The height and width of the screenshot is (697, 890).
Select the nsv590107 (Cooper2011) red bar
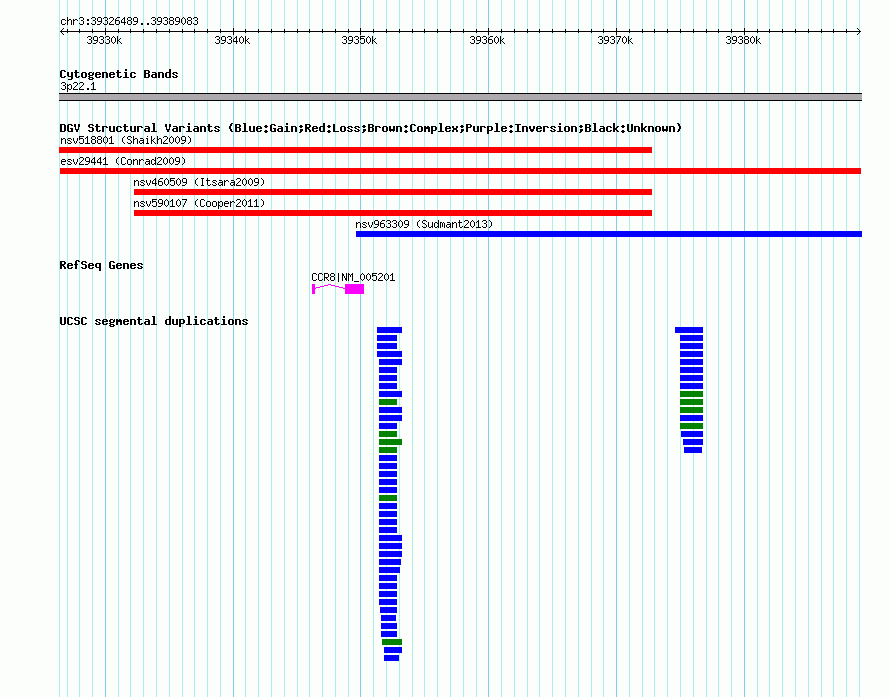(393, 213)
